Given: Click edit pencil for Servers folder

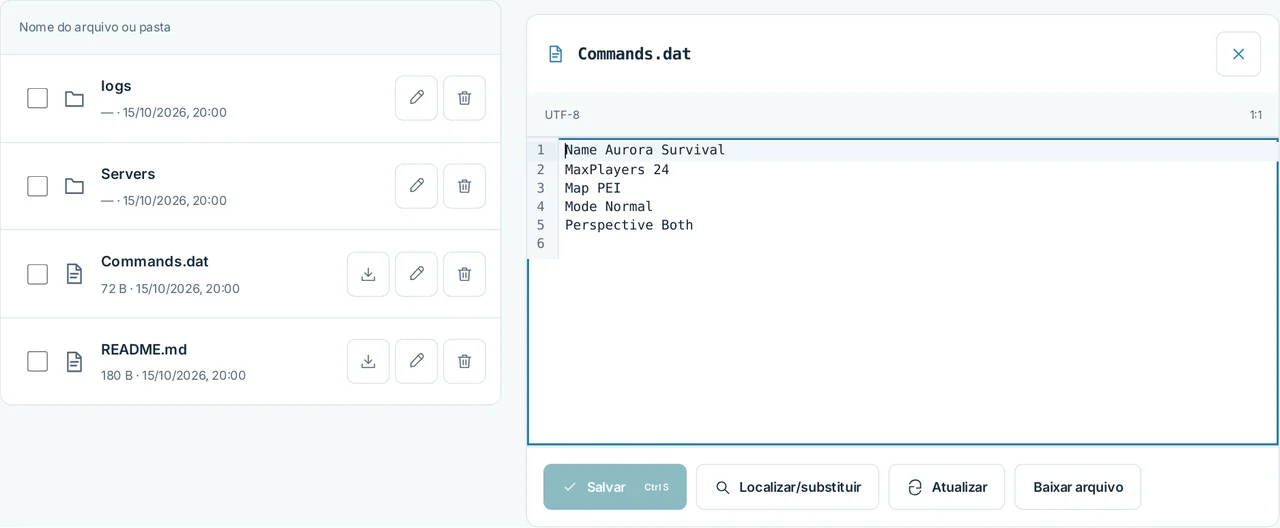Looking at the screenshot, I should (x=416, y=186).
